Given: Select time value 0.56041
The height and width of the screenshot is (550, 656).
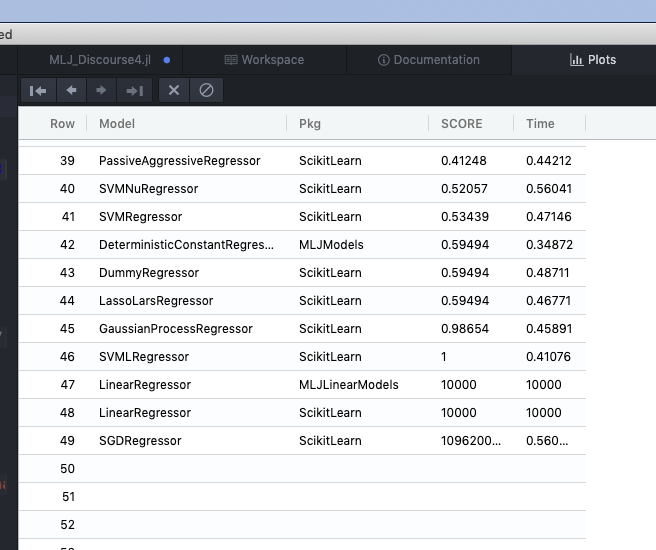Looking at the screenshot, I should click(549, 189).
